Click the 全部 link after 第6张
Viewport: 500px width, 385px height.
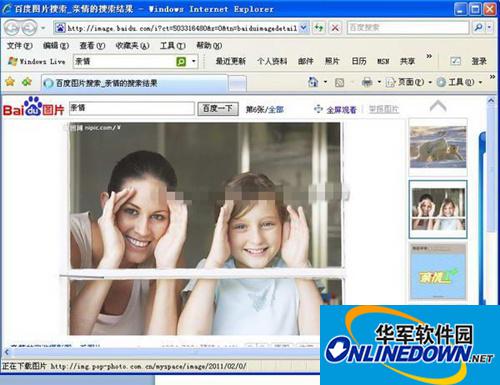tap(276, 109)
